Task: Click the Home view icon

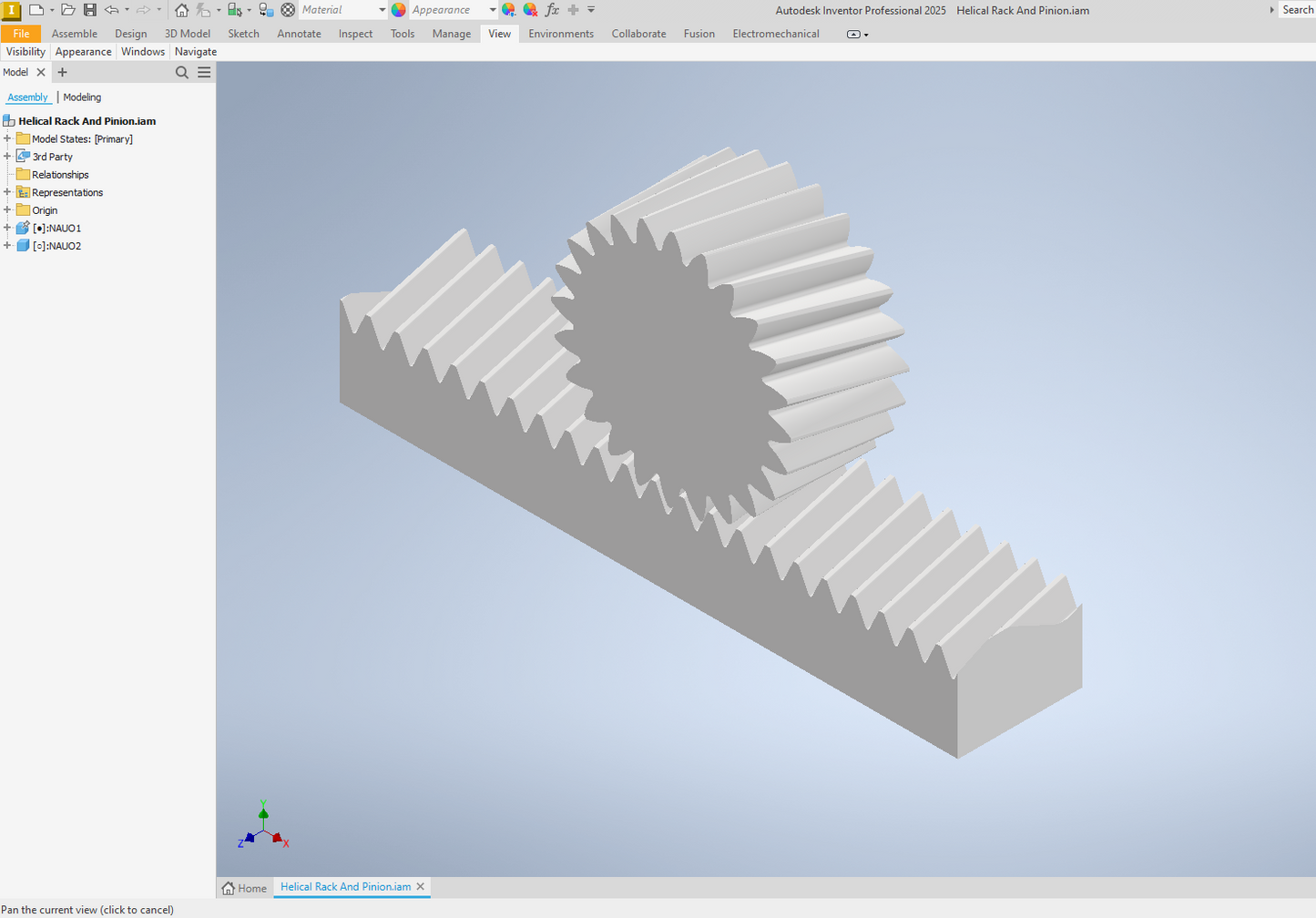Action: tap(181, 10)
